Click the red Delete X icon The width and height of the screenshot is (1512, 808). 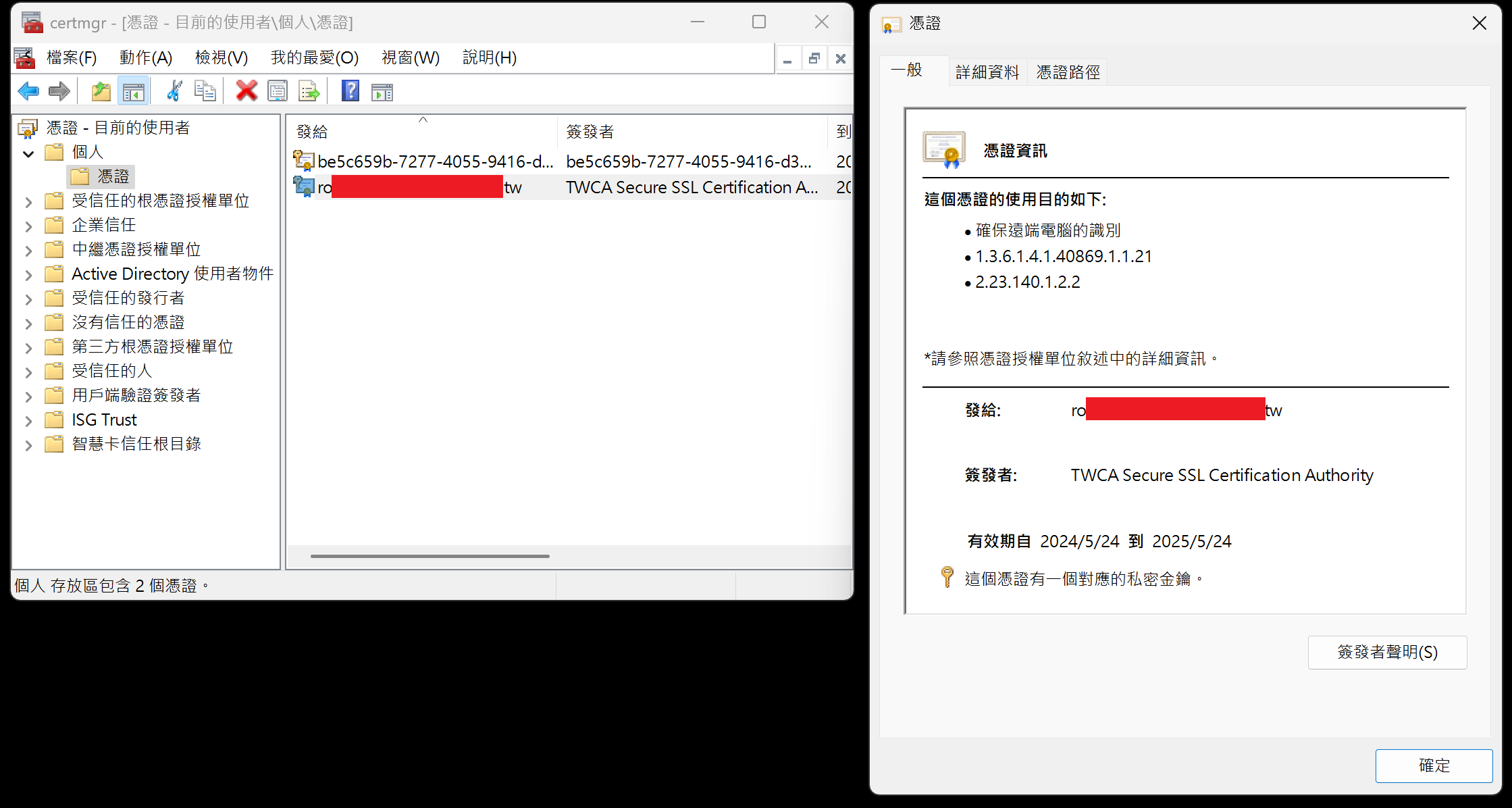246,91
